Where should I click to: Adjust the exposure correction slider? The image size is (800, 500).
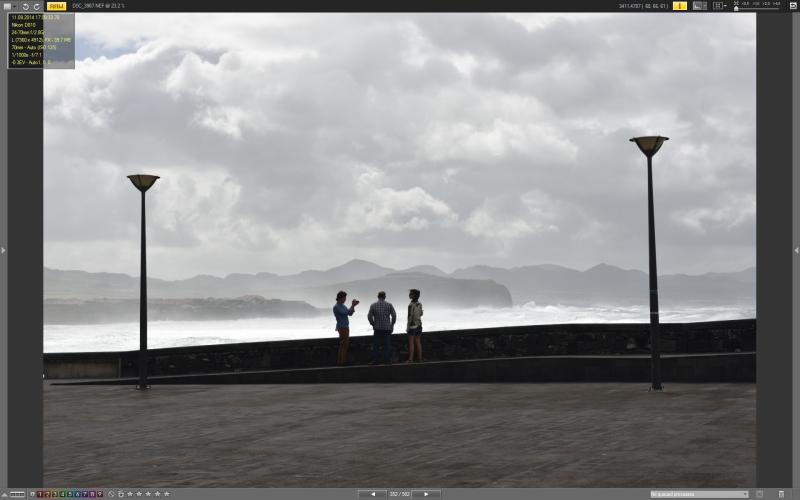(757, 8)
